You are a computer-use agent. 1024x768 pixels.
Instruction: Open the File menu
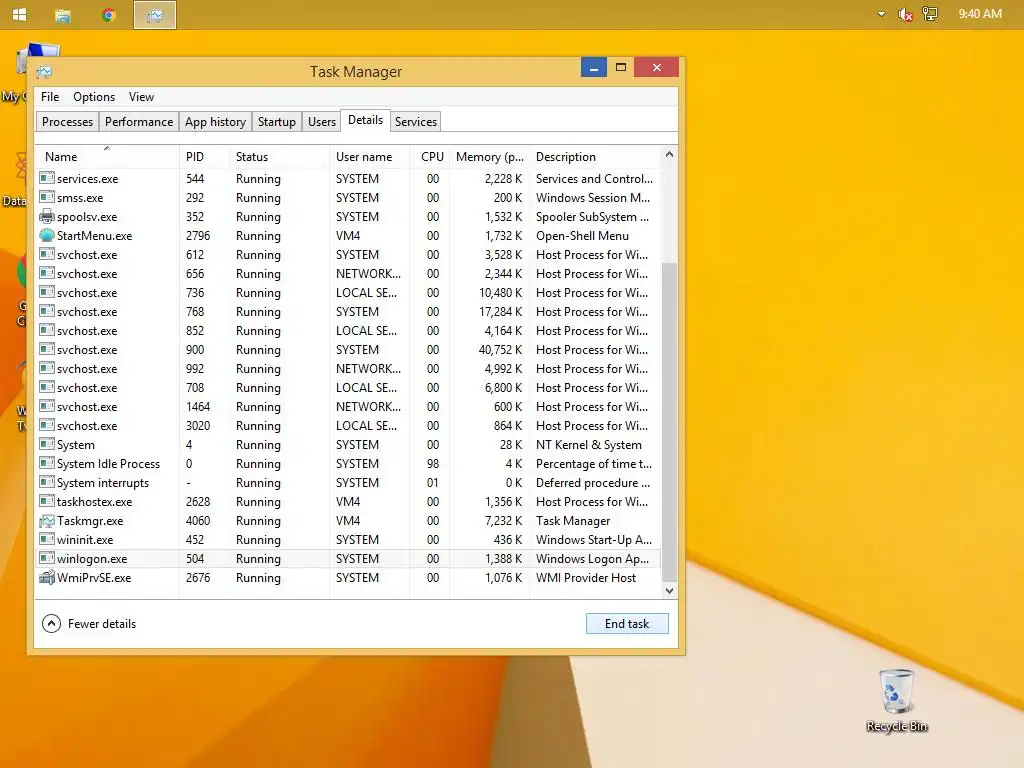(x=50, y=97)
